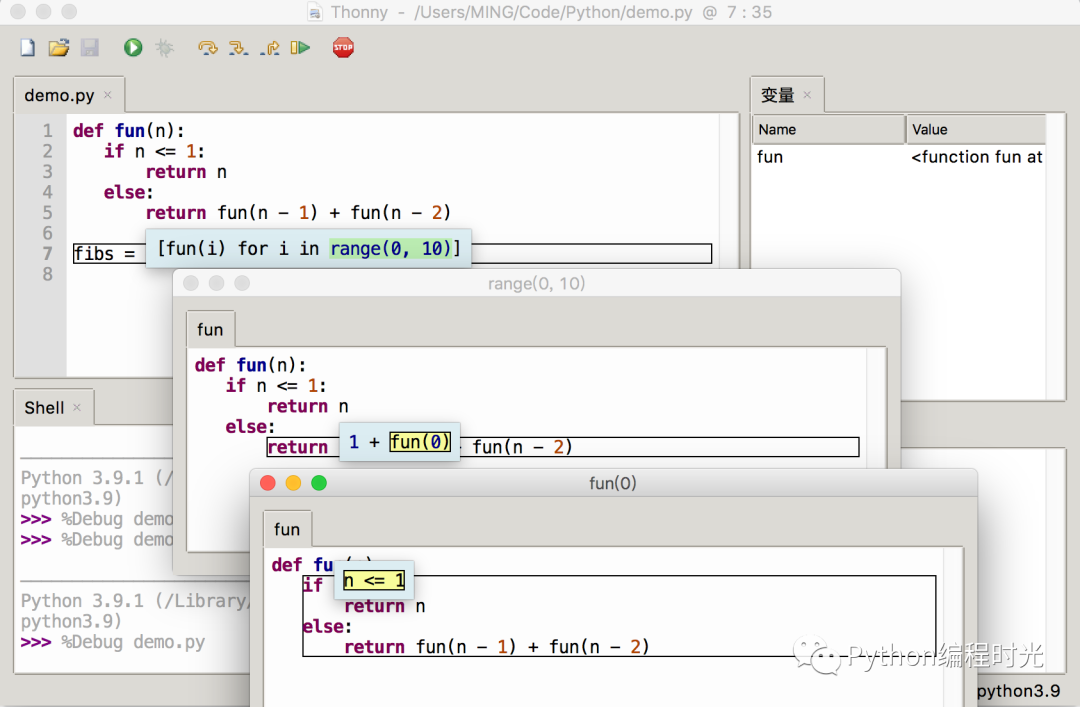Stop the program with red STOP icon
Image resolution: width=1080 pixels, height=707 pixels.
[343, 48]
